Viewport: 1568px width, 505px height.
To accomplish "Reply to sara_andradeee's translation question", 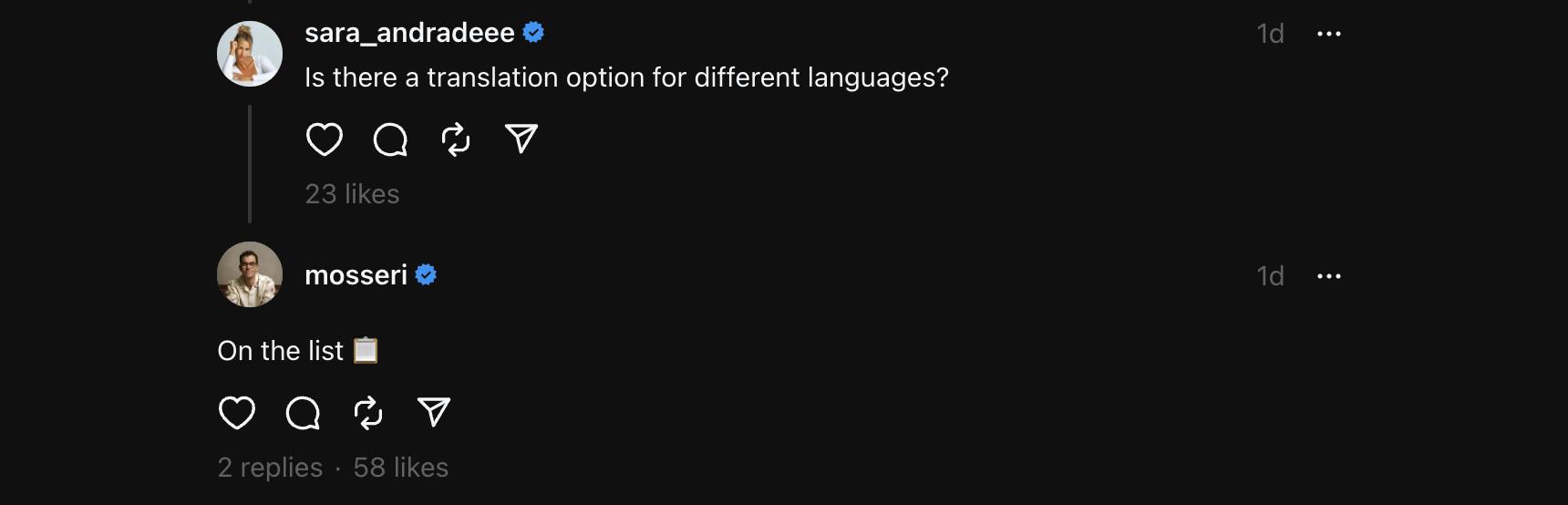I will coord(390,139).
